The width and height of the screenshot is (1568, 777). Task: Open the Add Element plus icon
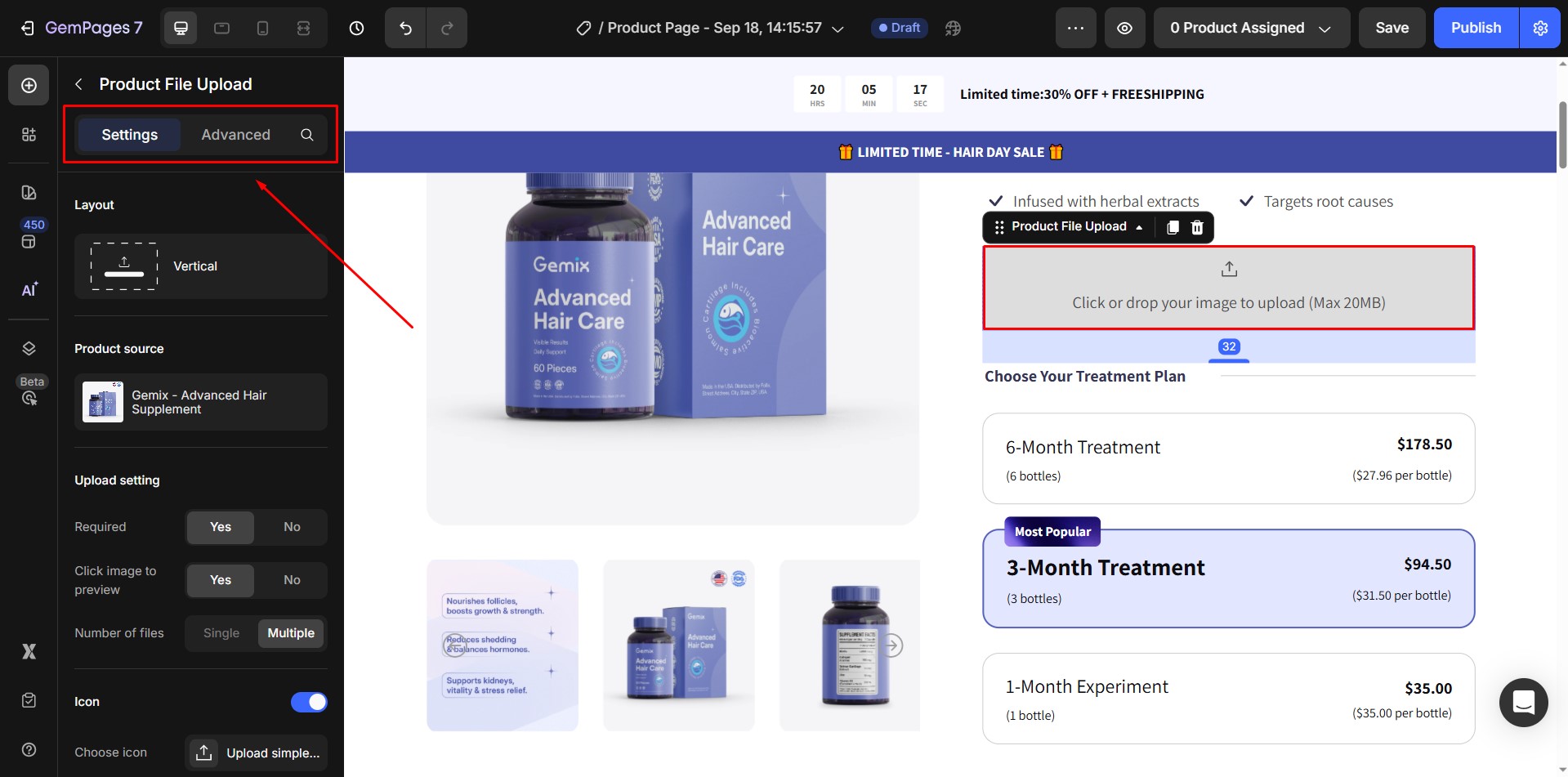point(29,85)
